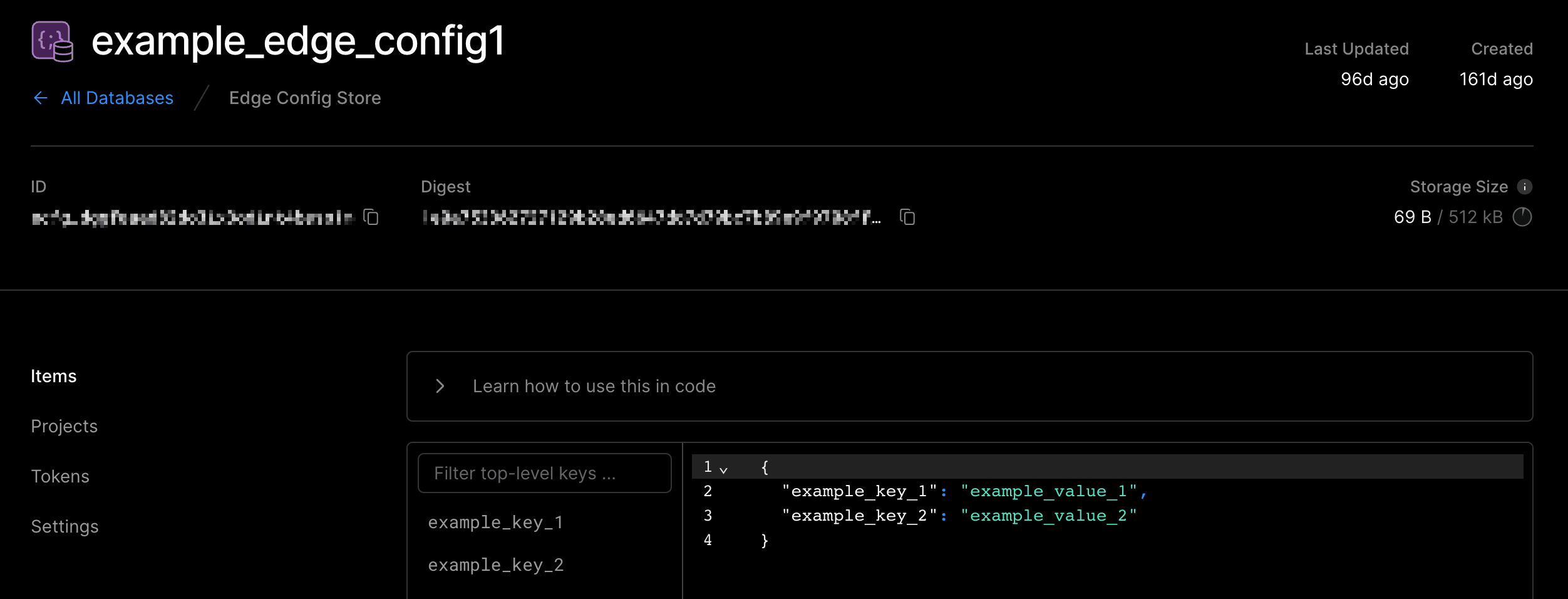Click the circular storage usage indicator
This screenshot has width=1568, height=599.
pyautogui.click(x=1522, y=217)
